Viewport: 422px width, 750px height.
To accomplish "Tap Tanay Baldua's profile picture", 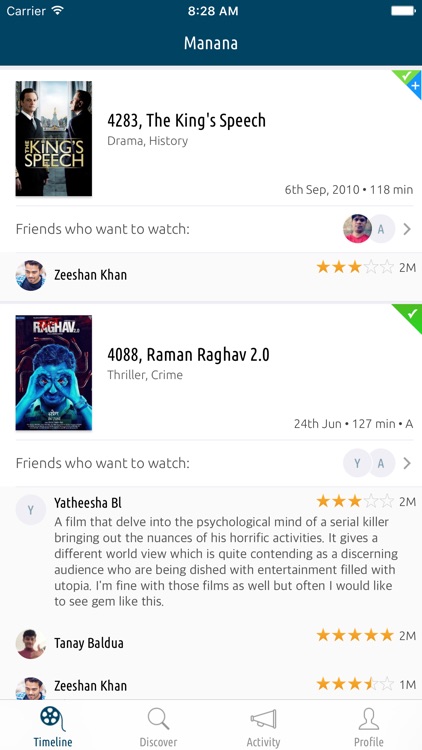I will tap(31, 643).
